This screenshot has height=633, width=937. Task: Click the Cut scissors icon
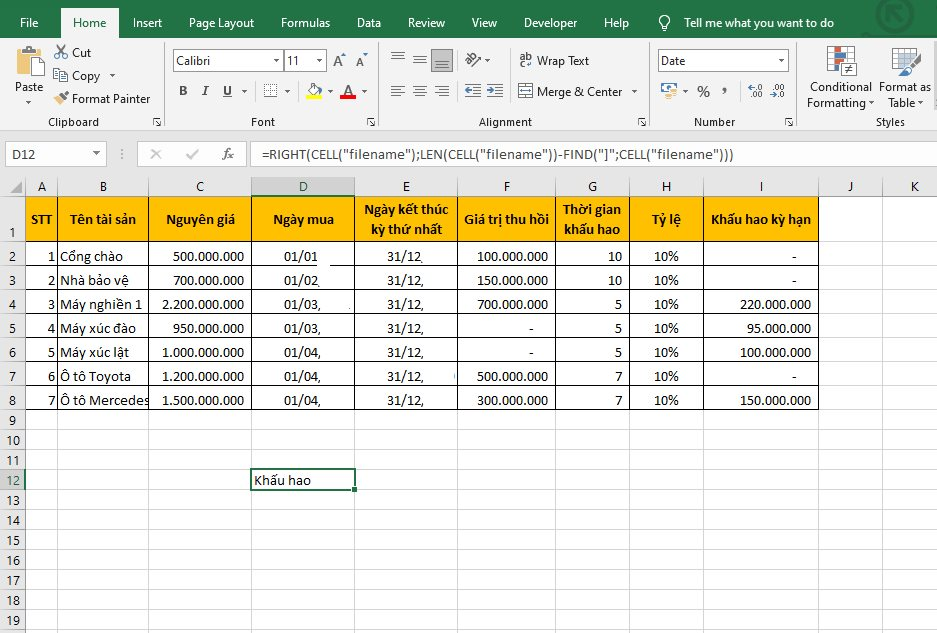coord(61,52)
